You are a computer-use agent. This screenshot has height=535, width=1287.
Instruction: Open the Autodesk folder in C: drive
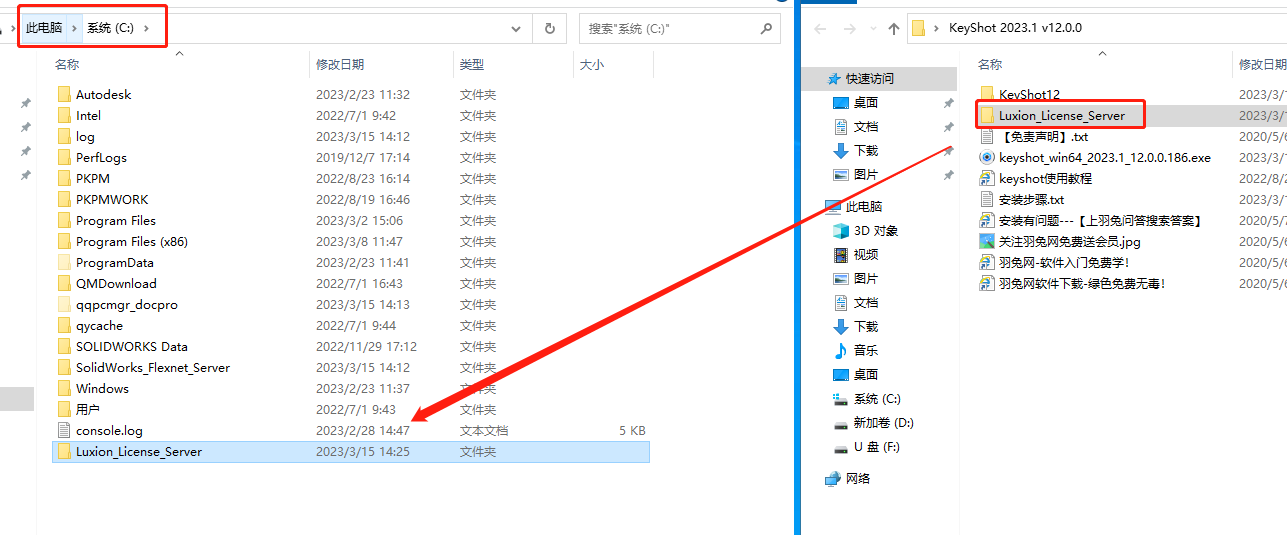click(103, 94)
